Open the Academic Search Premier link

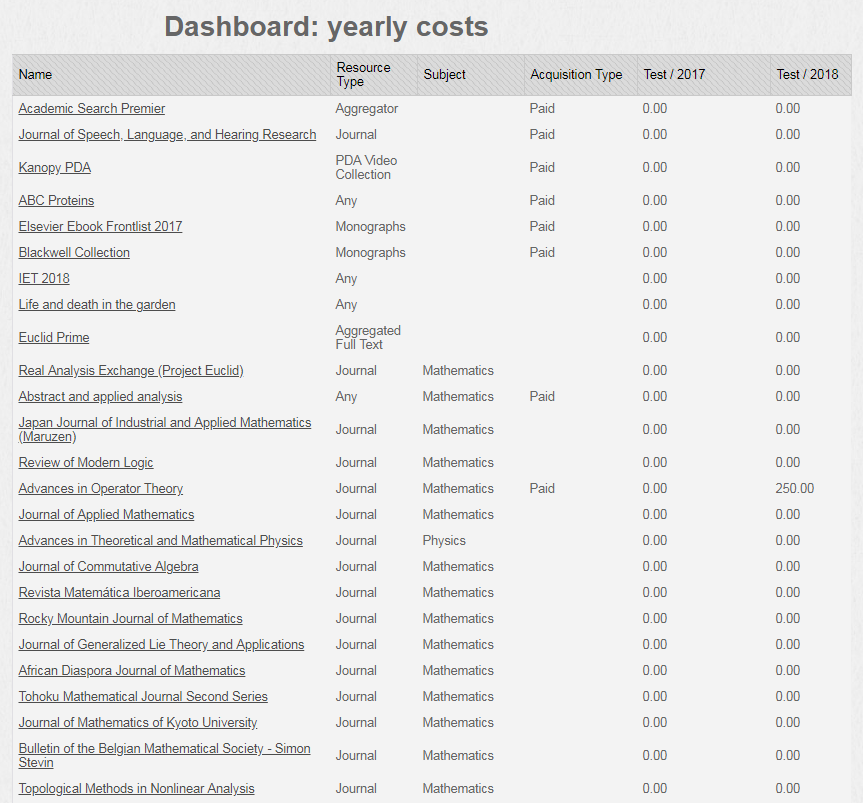91,108
